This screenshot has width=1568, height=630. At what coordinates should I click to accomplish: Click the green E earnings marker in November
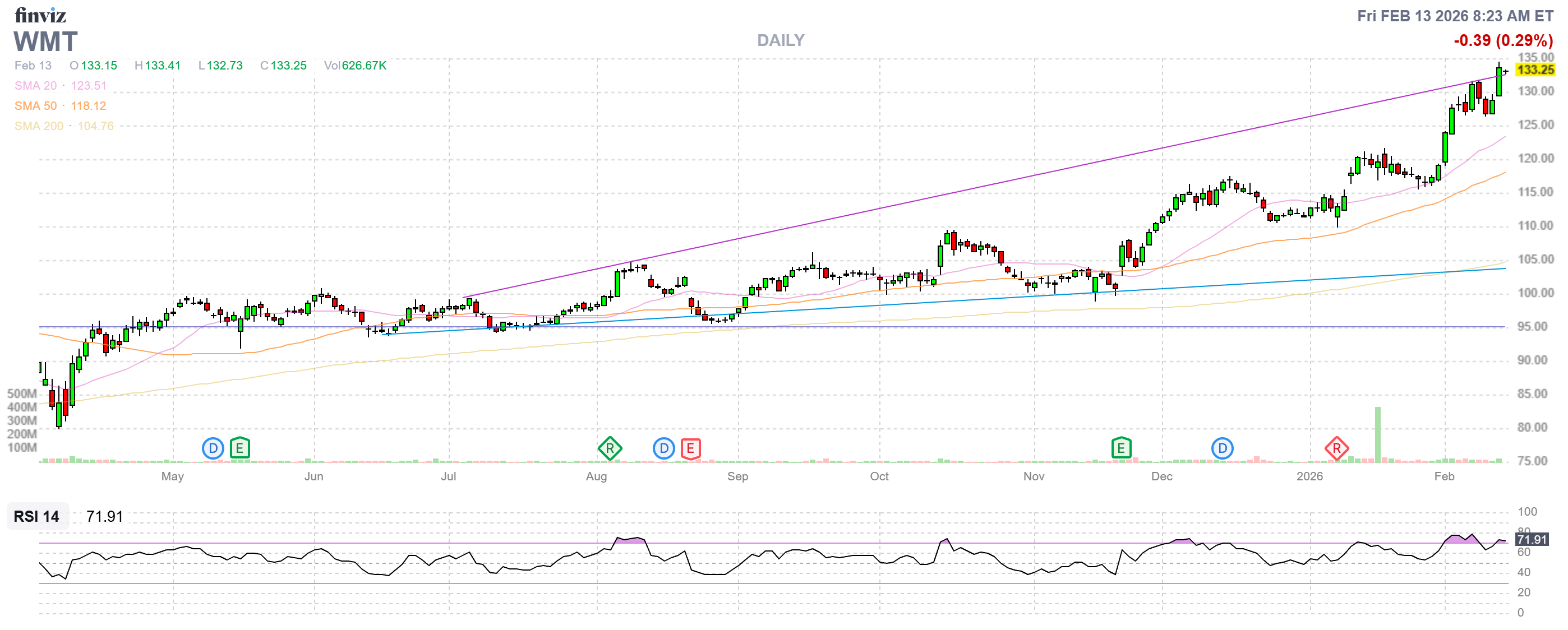click(1120, 449)
